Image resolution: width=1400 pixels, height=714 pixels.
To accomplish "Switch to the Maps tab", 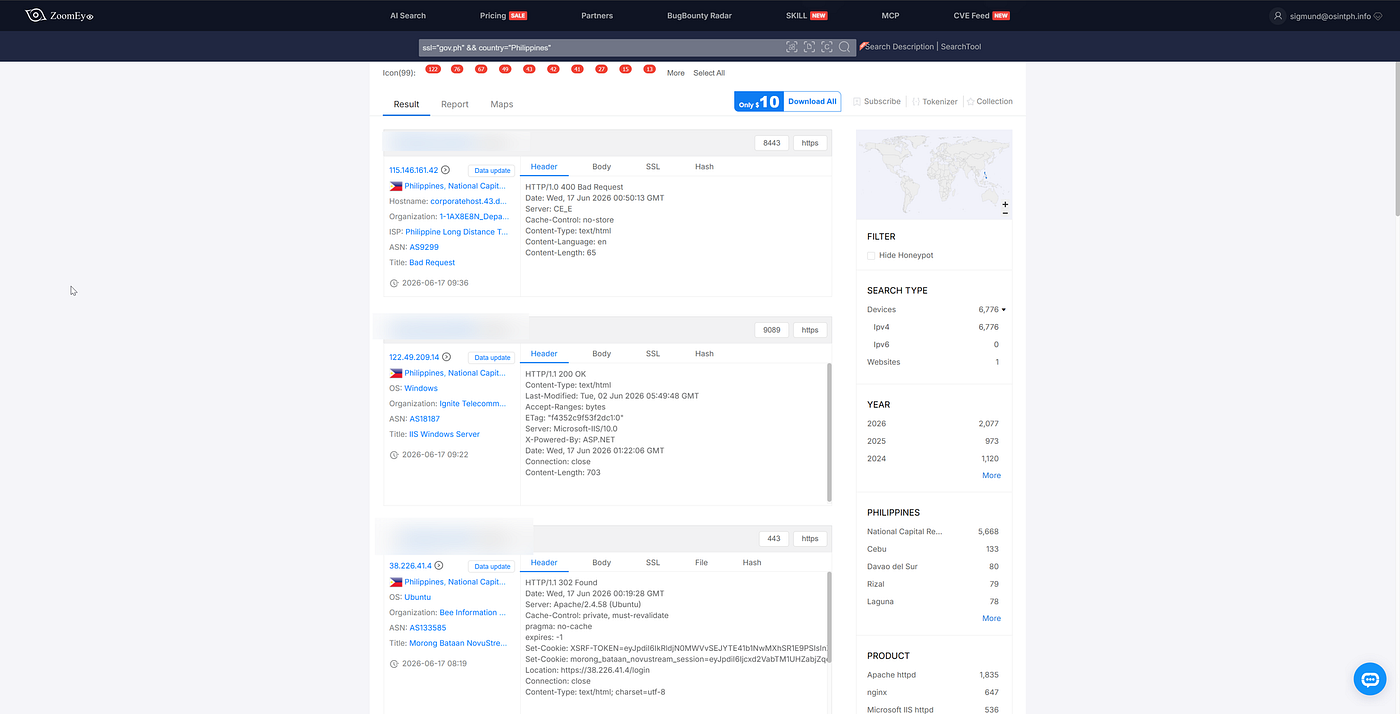I will click(x=502, y=104).
